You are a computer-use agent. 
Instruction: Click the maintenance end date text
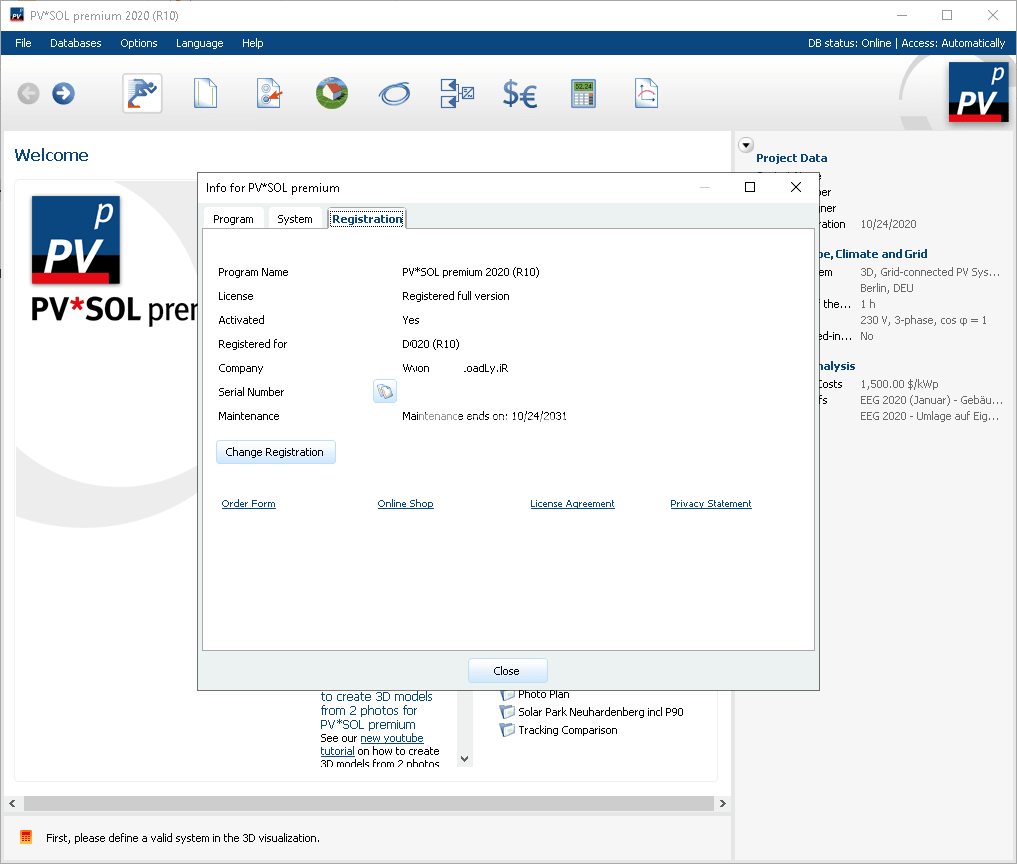(484, 416)
